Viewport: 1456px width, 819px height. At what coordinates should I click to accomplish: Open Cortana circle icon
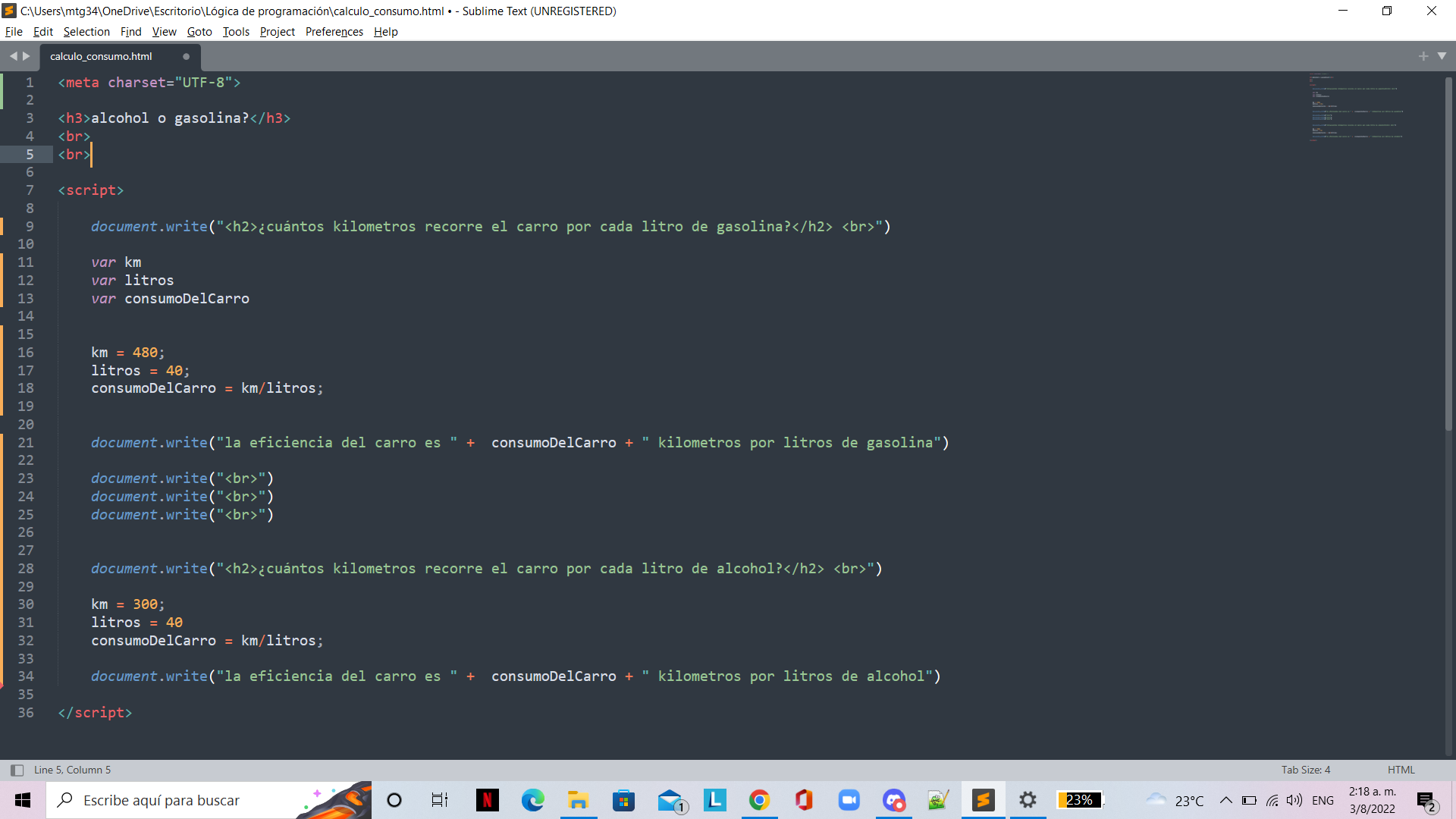click(394, 800)
